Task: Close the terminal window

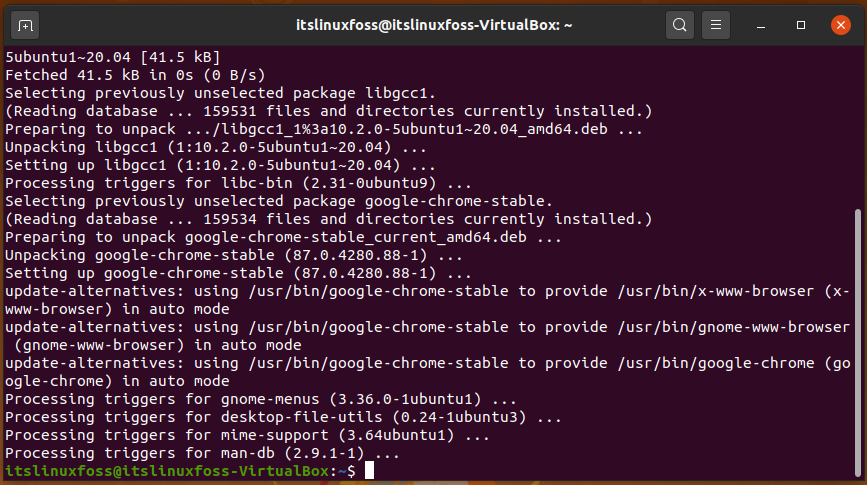Action: pyautogui.click(x=840, y=25)
